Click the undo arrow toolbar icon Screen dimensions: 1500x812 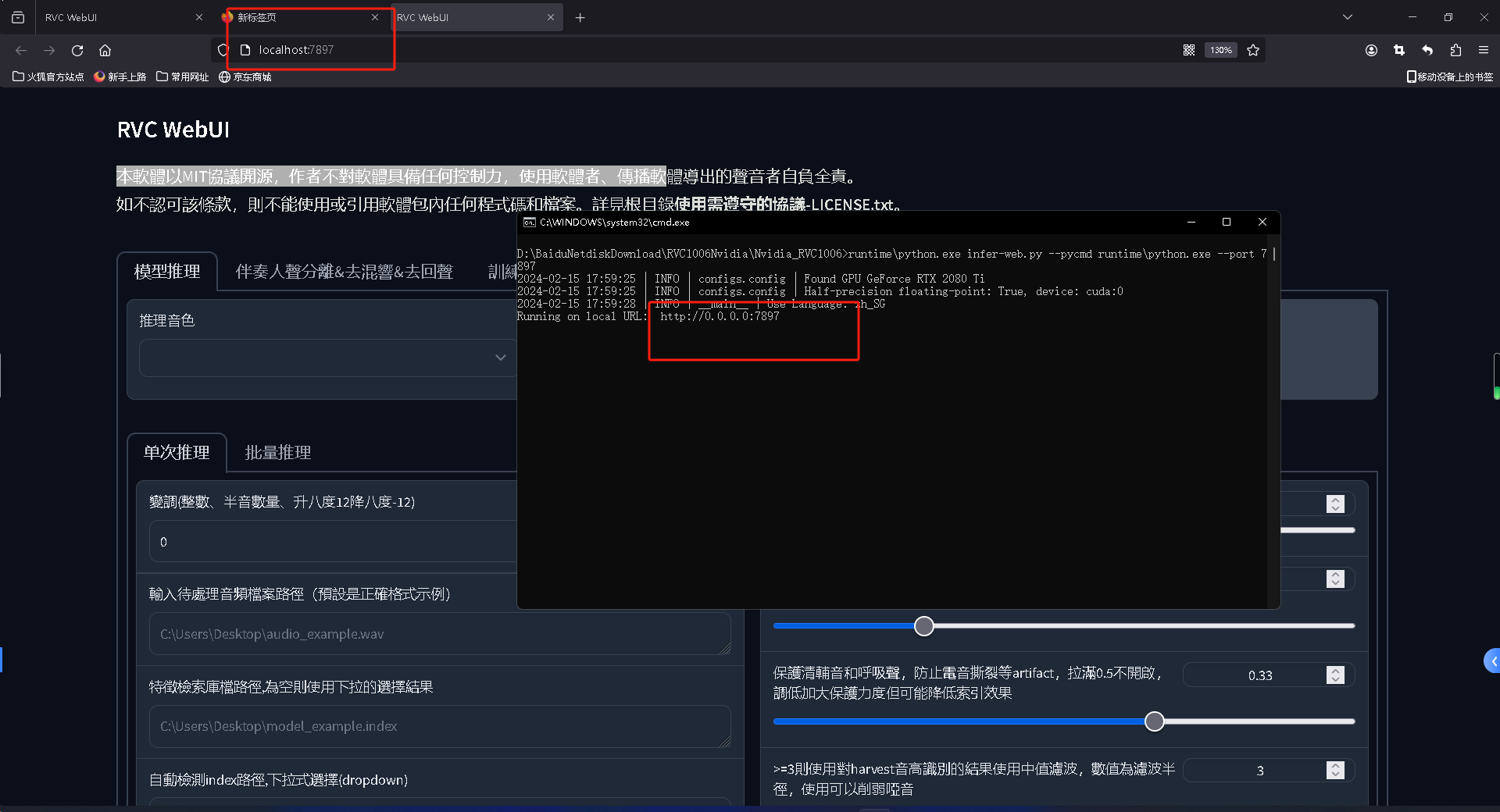1427,50
